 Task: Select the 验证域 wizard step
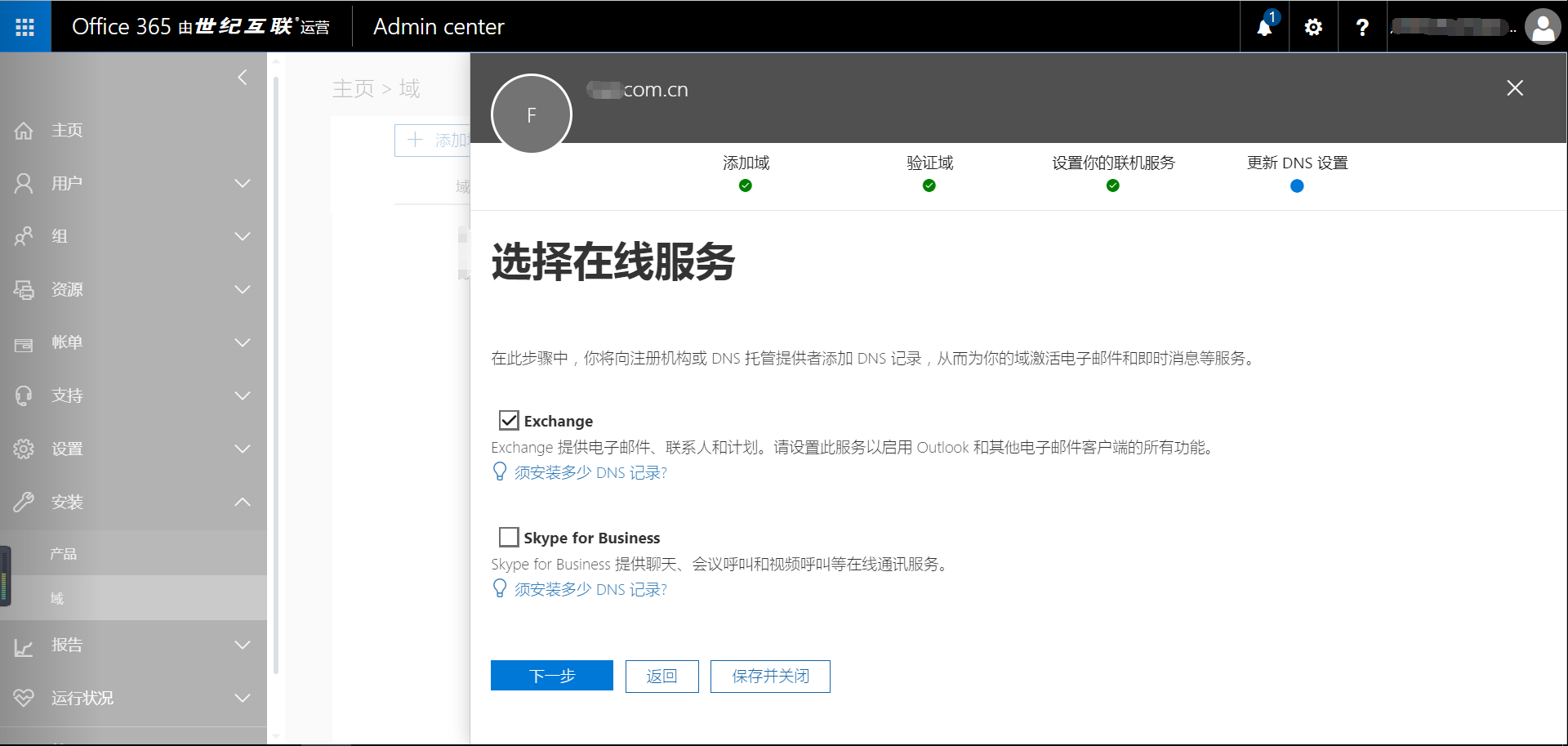coord(929,163)
